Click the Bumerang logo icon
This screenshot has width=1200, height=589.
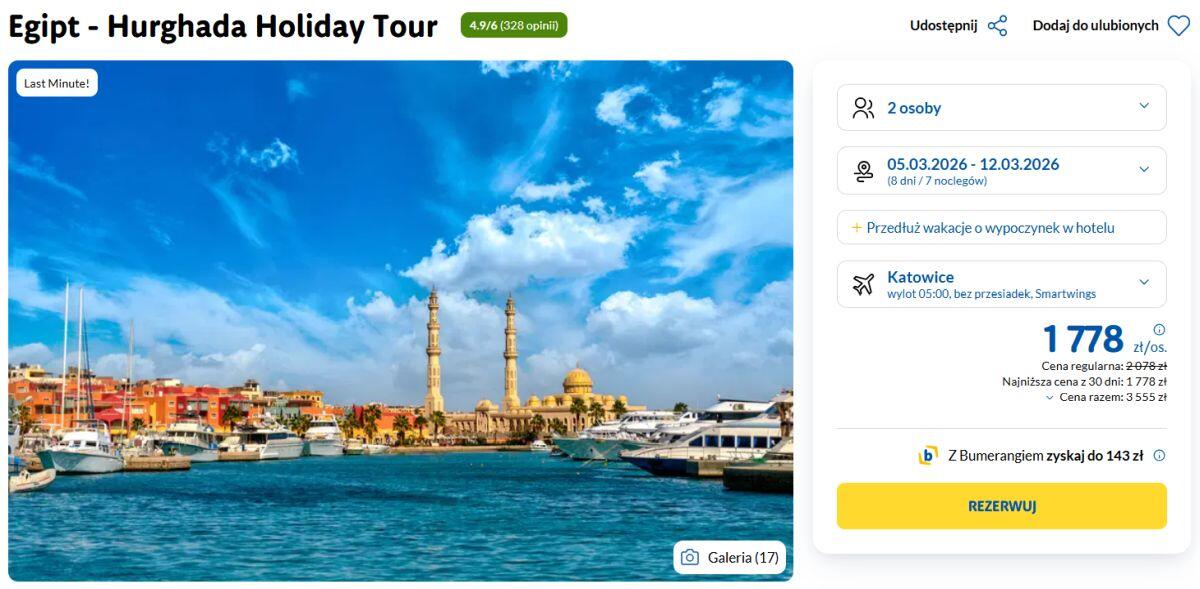click(x=928, y=456)
